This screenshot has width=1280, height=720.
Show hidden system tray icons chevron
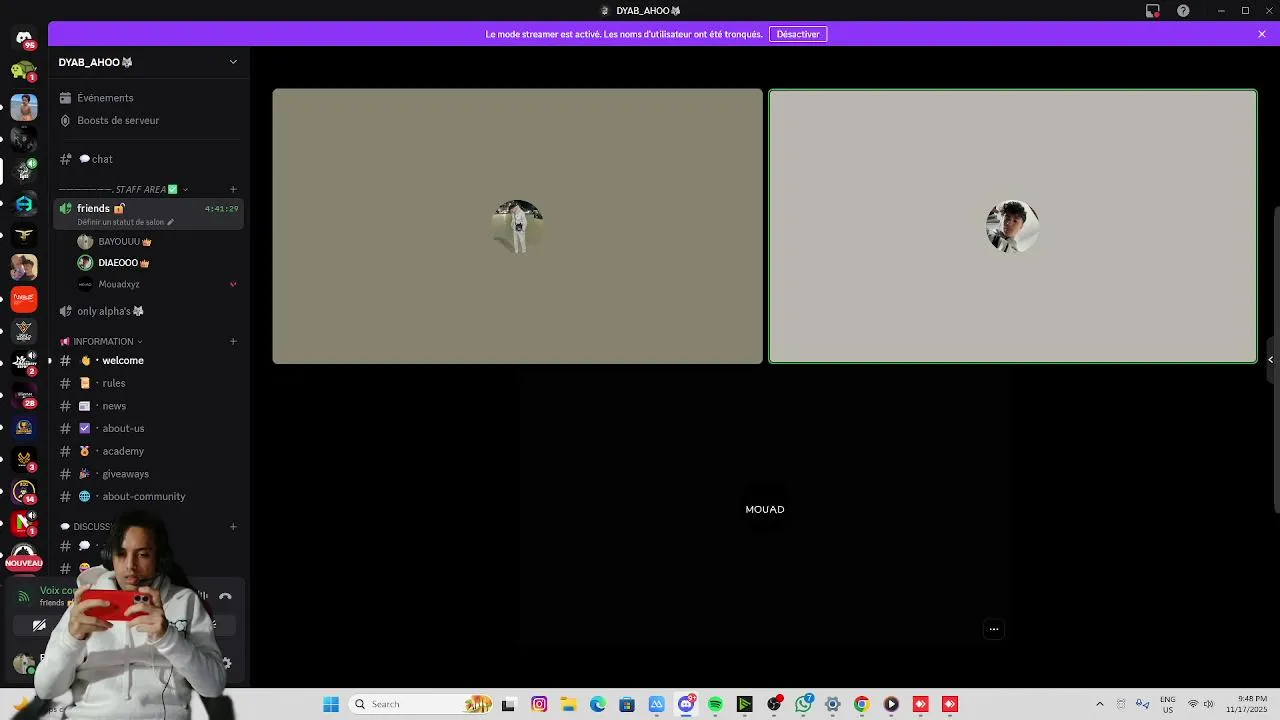pyautogui.click(x=1100, y=704)
